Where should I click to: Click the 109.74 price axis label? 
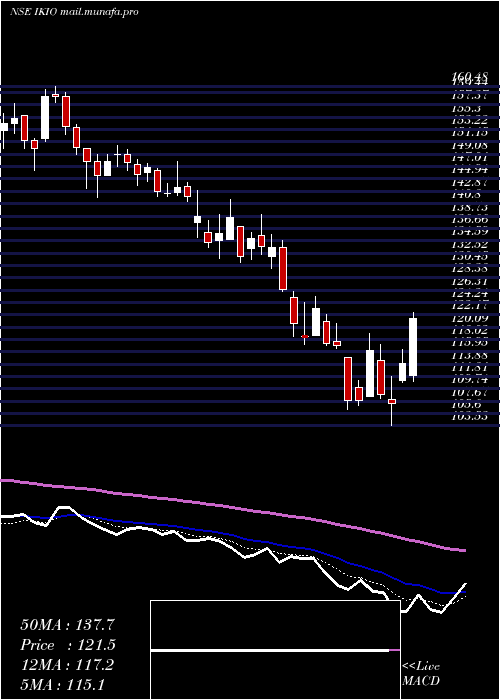pyautogui.click(x=469, y=380)
